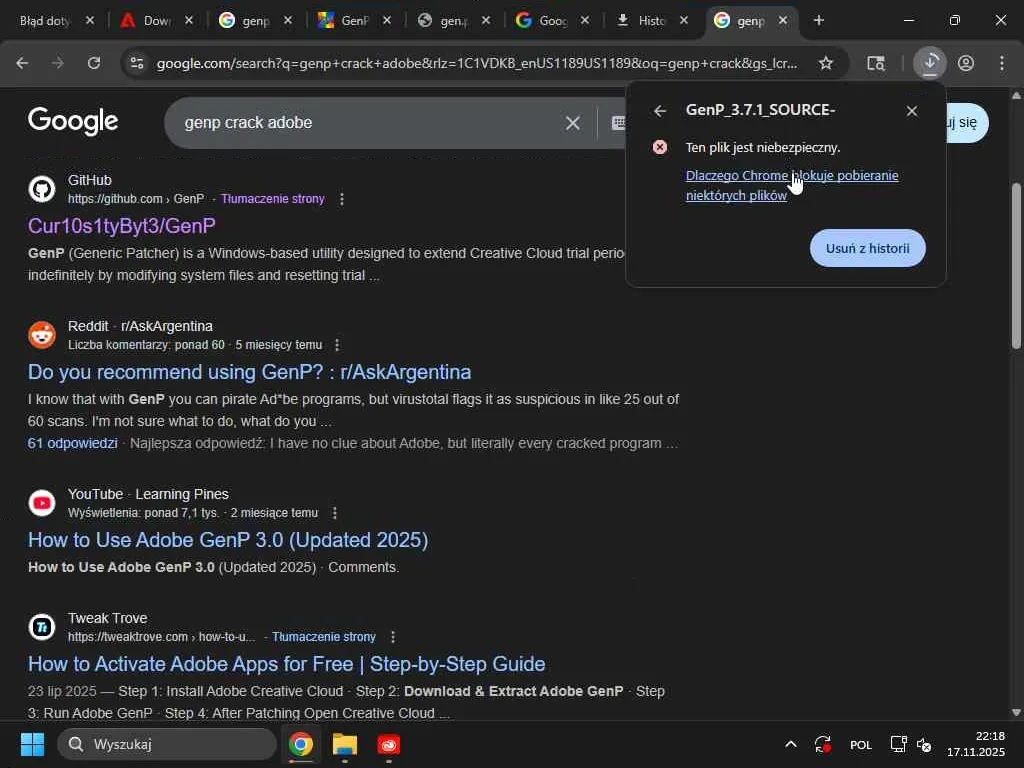Open Chrome three-dot menu
This screenshot has height=768, width=1024.
pos(1002,63)
